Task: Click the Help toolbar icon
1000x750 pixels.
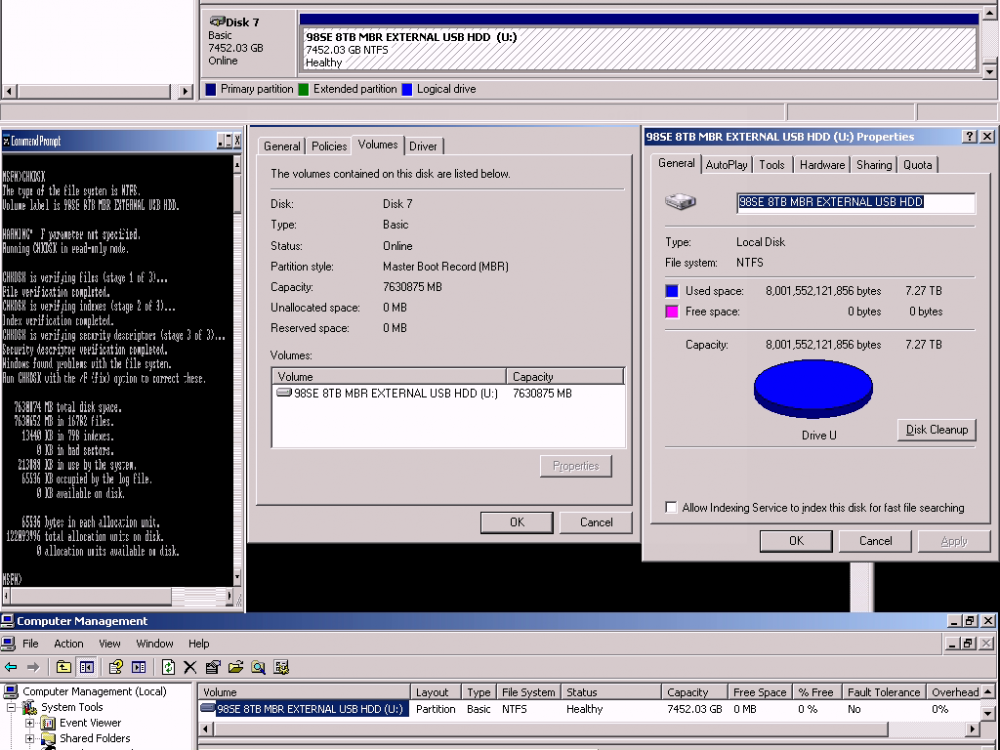Action: [x=117, y=667]
